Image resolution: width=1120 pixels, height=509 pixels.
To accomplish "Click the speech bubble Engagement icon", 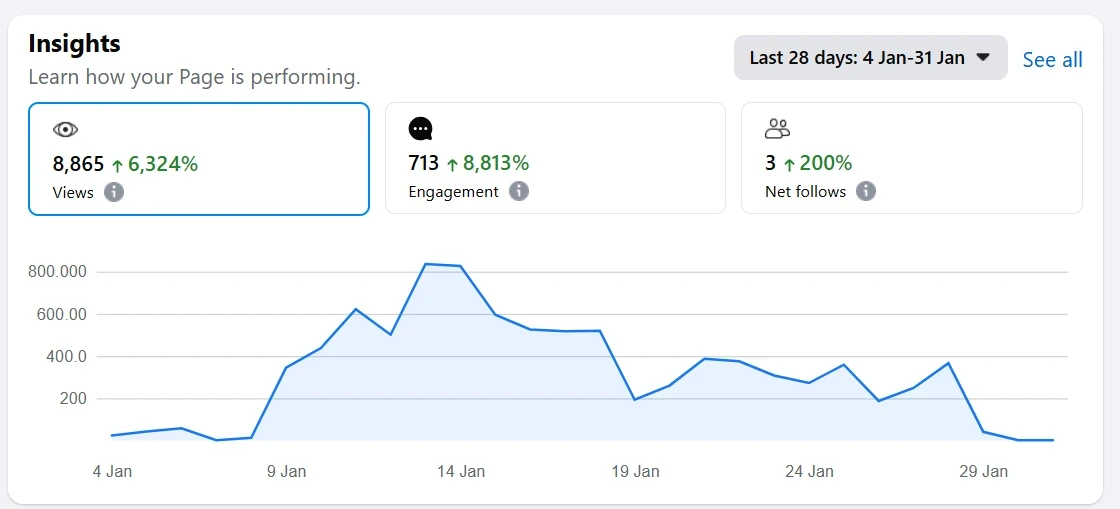I will [x=421, y=129].
